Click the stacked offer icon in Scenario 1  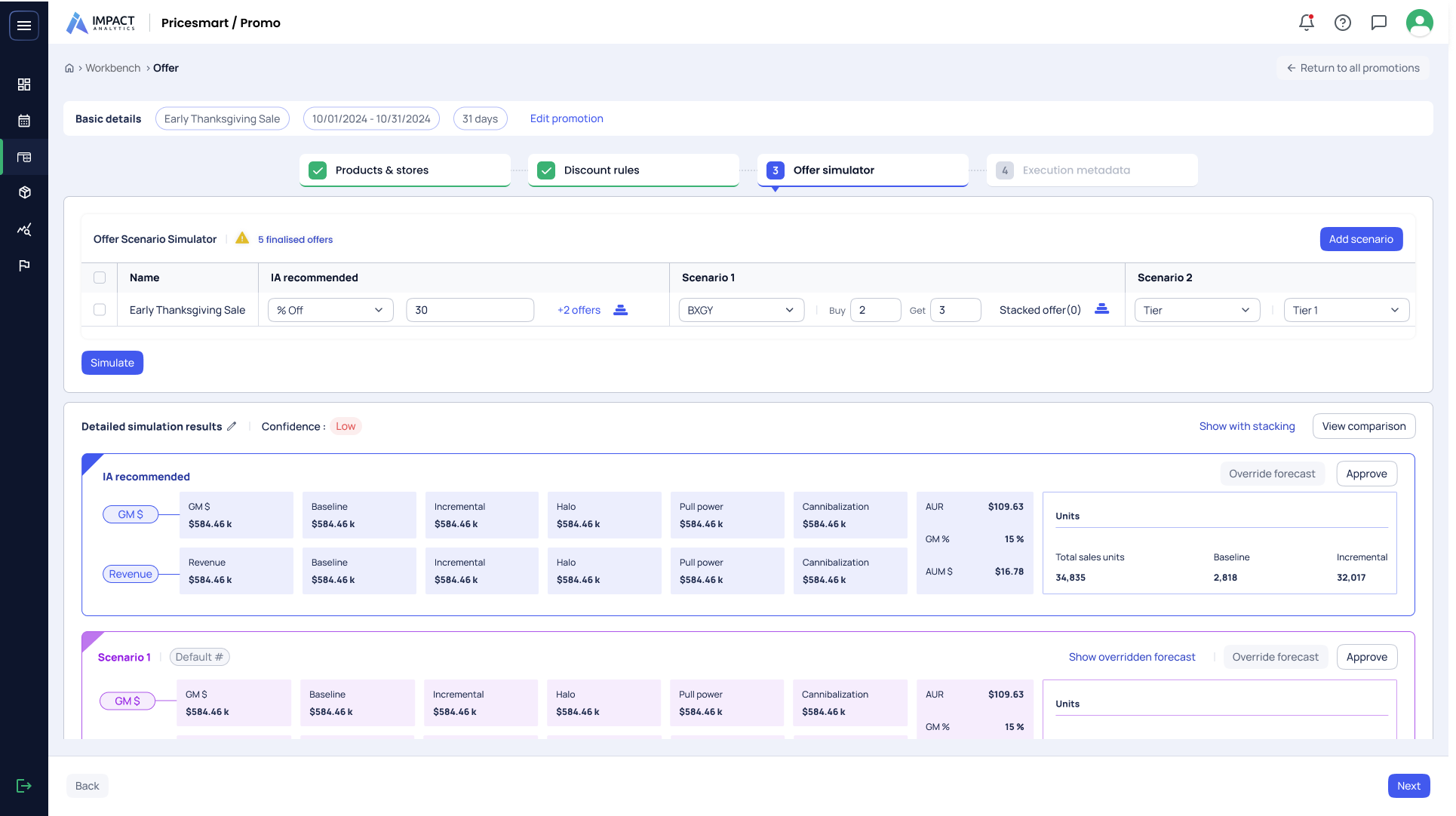1101,309
